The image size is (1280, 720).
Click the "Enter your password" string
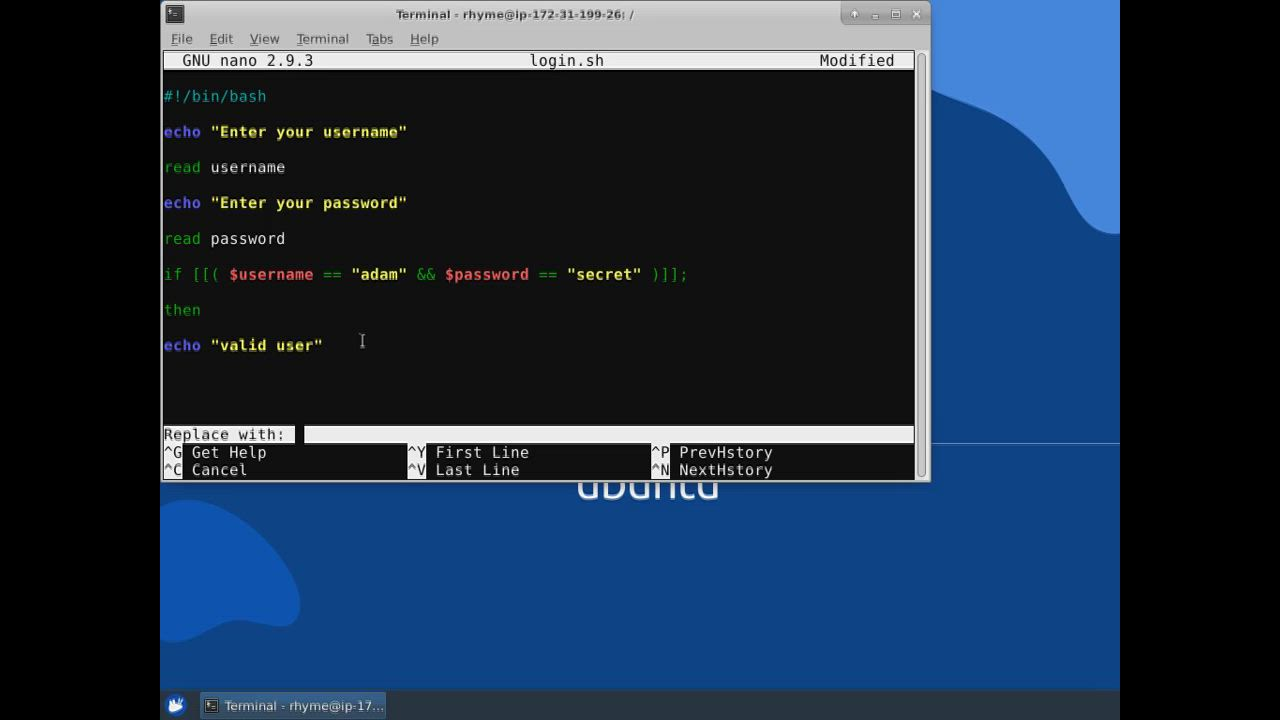pyautogui.click(x=309, y=203)
